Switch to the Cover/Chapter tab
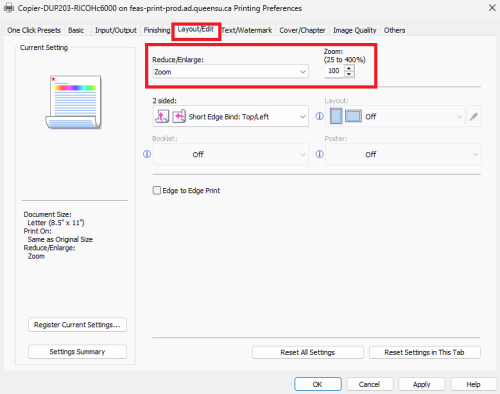500x394 pixels. tap(302, 30)
